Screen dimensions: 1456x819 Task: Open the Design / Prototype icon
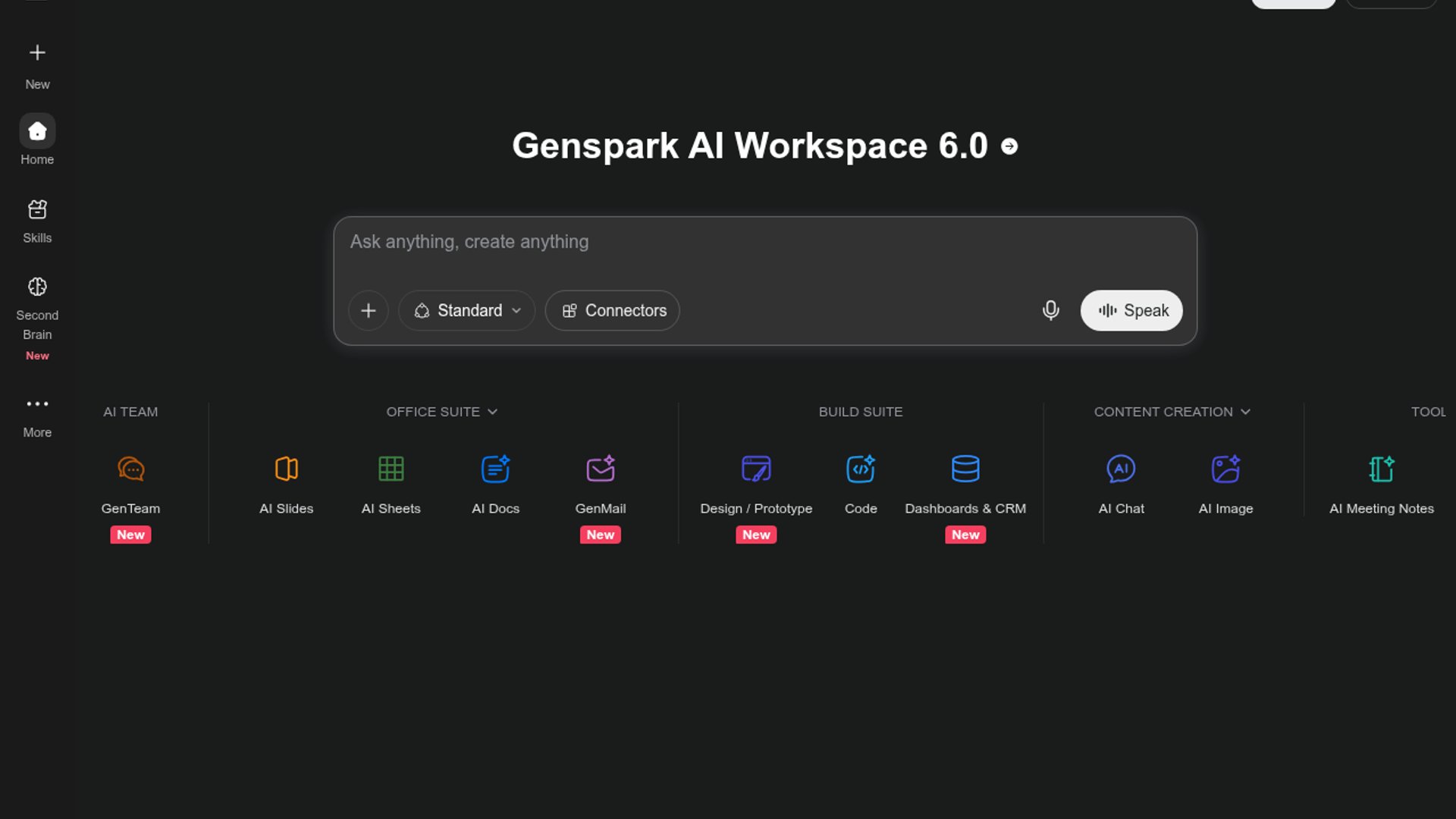coord(756,469)
